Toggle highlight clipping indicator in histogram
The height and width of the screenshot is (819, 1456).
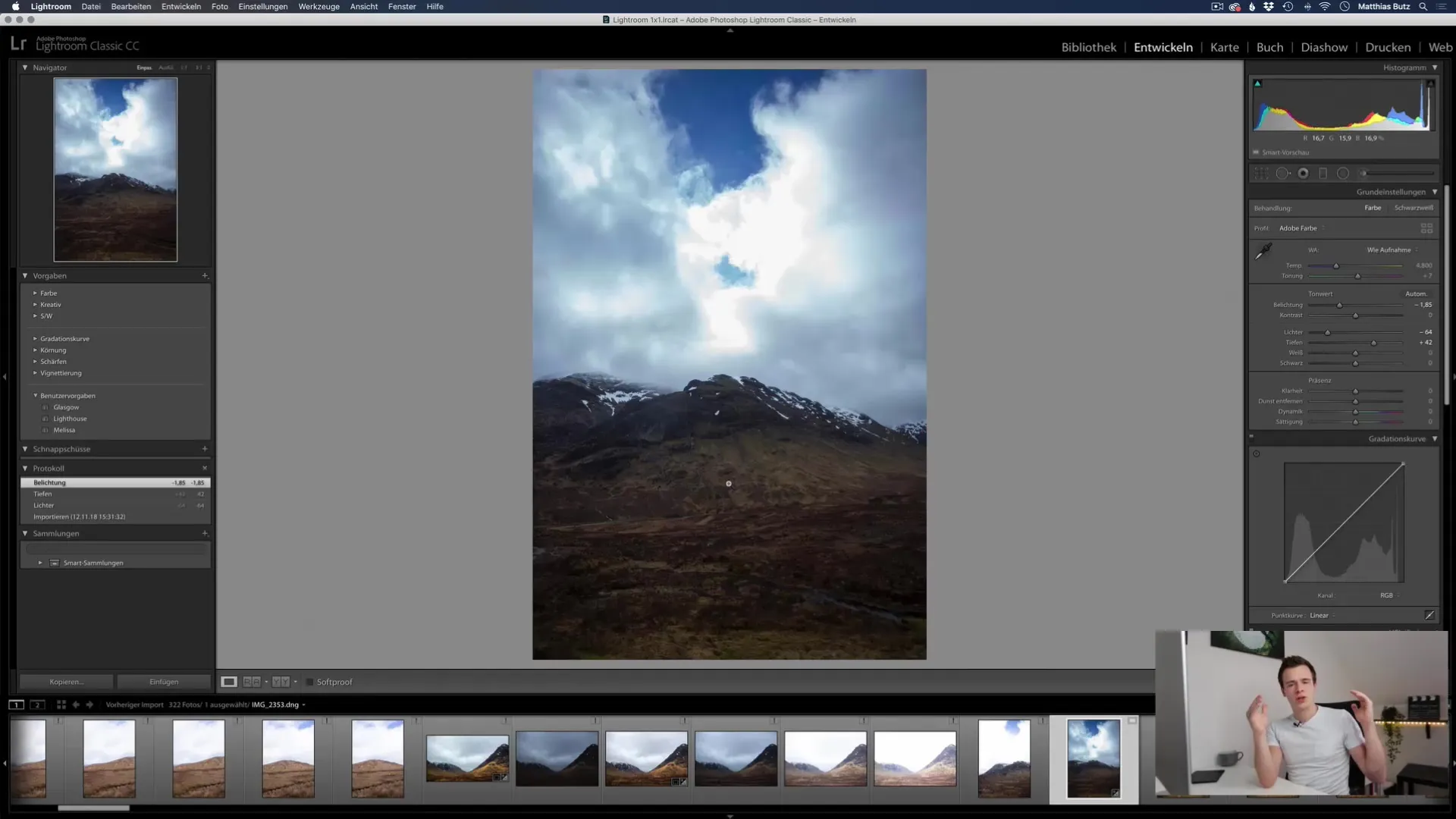(x=1430, y=83)
